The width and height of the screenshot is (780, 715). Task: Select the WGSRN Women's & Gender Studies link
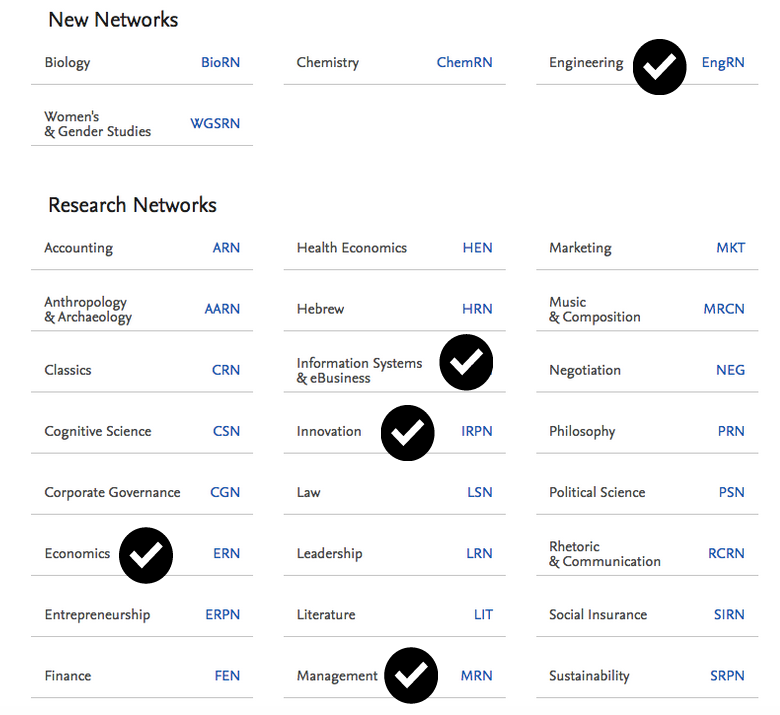click(x=215, y=124)
